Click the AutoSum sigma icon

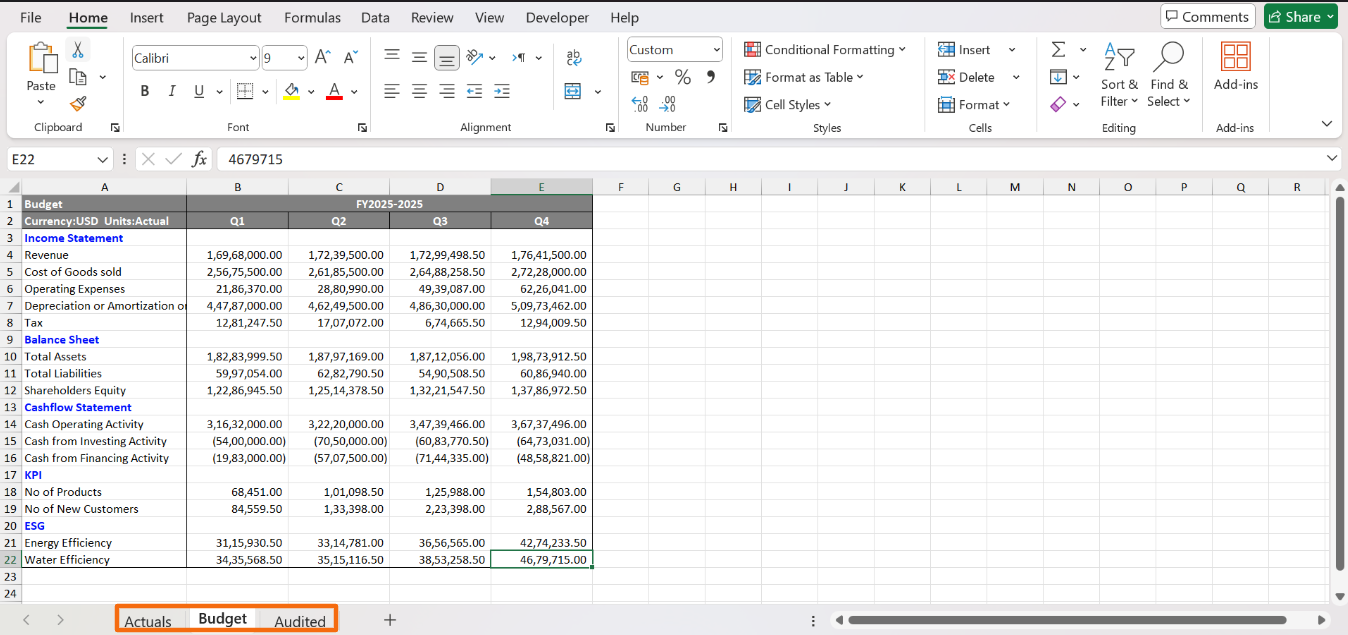point(1058,49)
